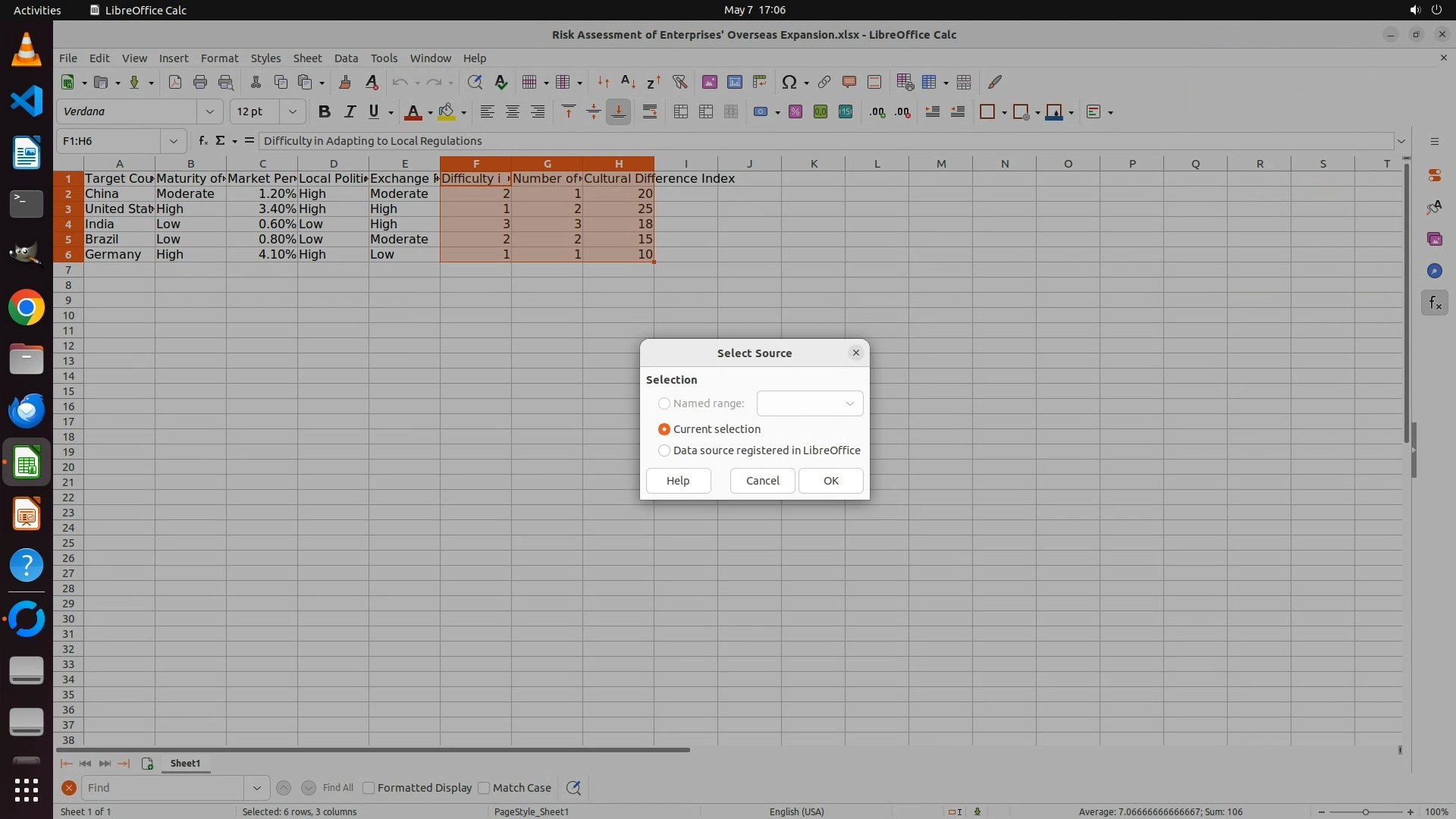Expand the font name Verdana dropdown
Screen dimensions: 1456x819
209,112
